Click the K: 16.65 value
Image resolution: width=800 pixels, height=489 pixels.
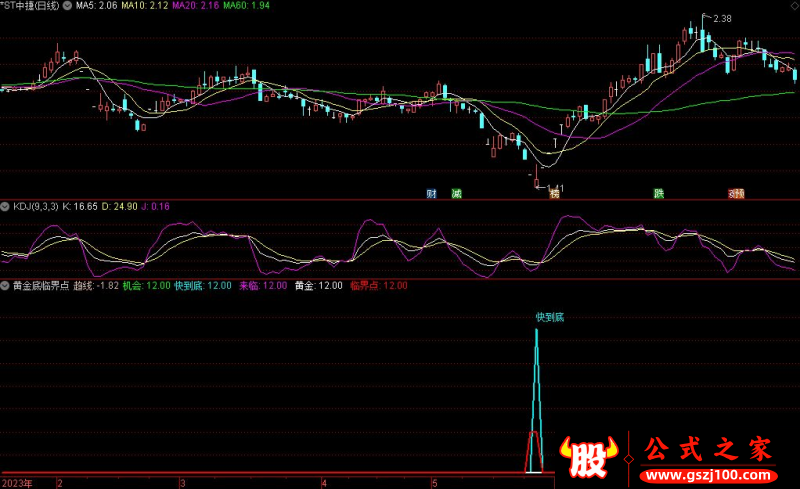pos(80,207)
